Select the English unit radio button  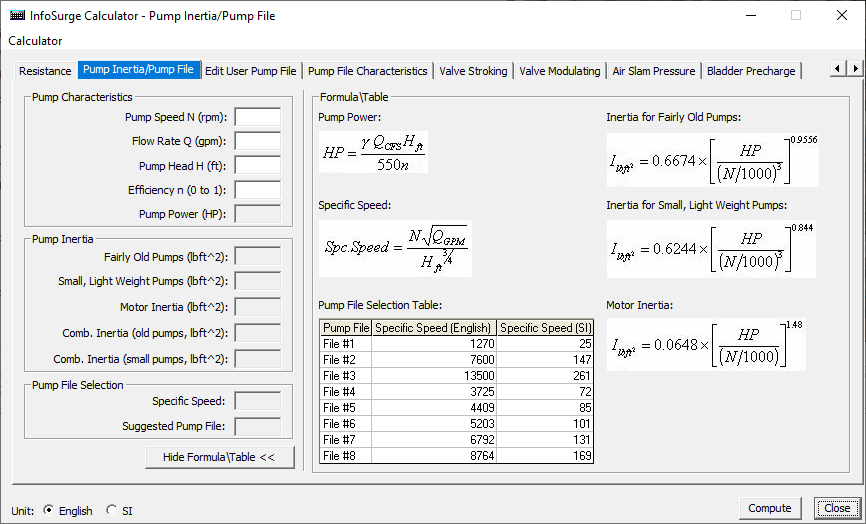(x=49, y=510)
